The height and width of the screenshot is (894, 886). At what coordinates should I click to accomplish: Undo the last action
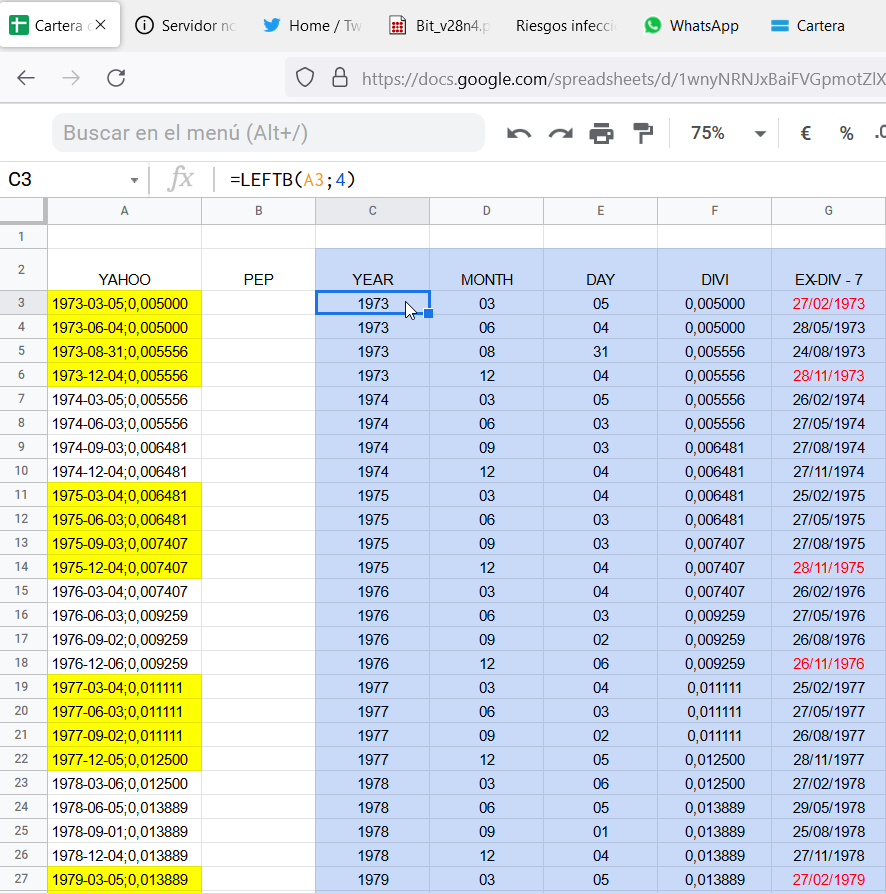pos(519,132)
